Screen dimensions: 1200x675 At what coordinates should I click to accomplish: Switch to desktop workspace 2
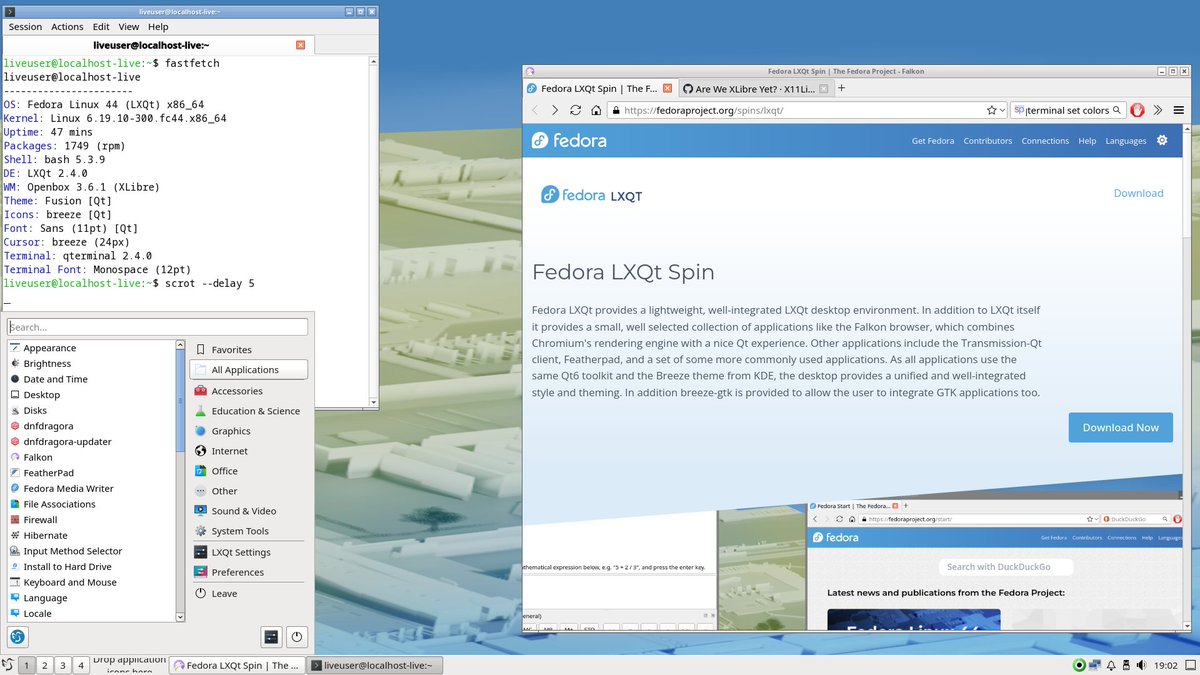click(x=45, y=665)
